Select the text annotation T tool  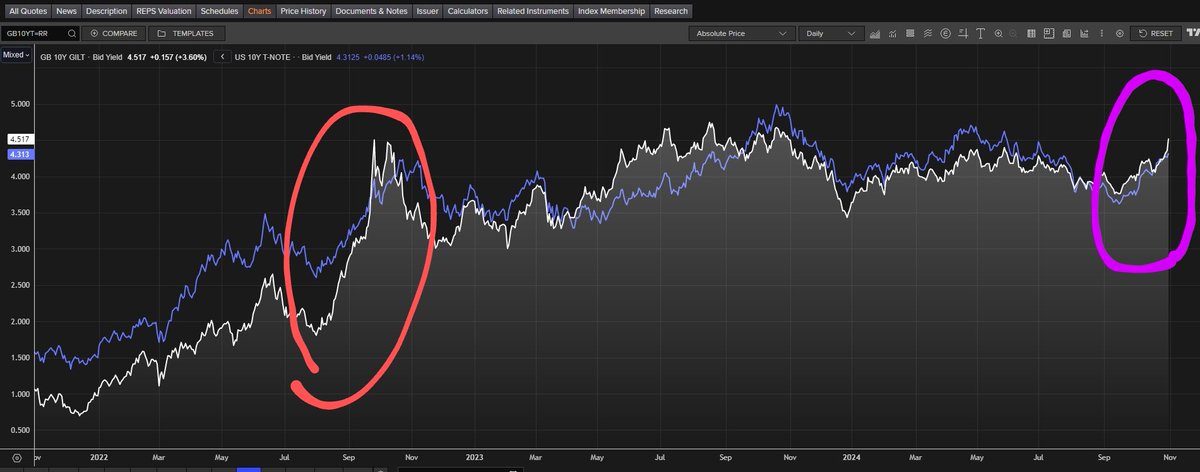981,33
